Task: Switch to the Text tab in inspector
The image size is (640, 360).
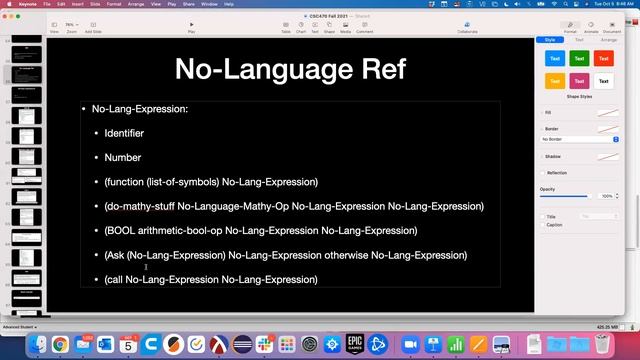Action: tap(579, 40)
